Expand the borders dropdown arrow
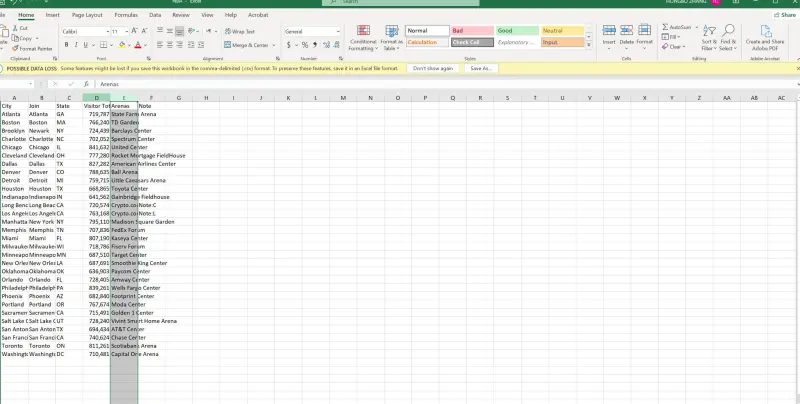 pyautogui.click(x=111, y=45)
